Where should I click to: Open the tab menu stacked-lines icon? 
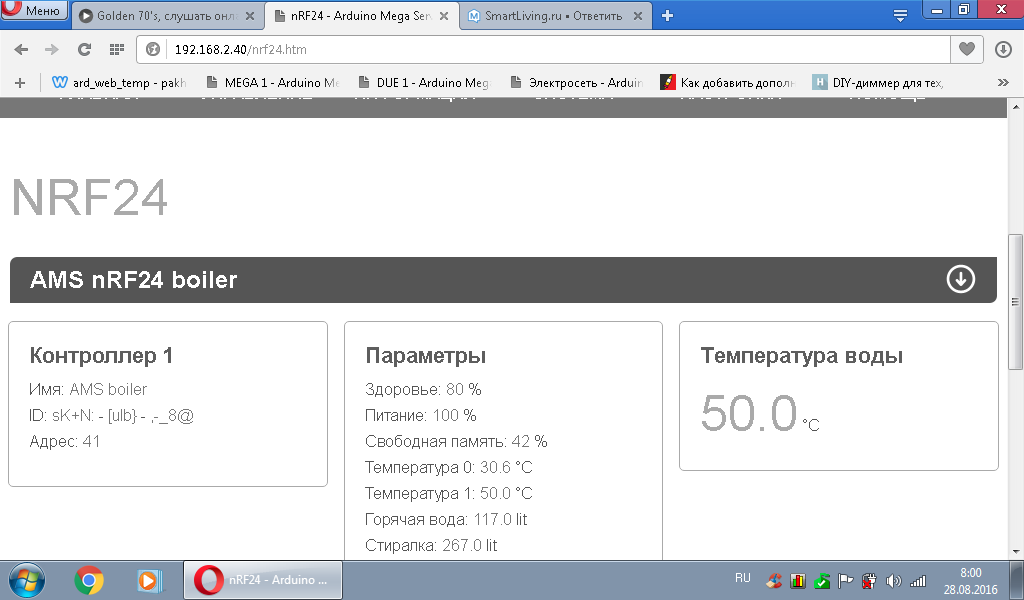coord(900,16)
